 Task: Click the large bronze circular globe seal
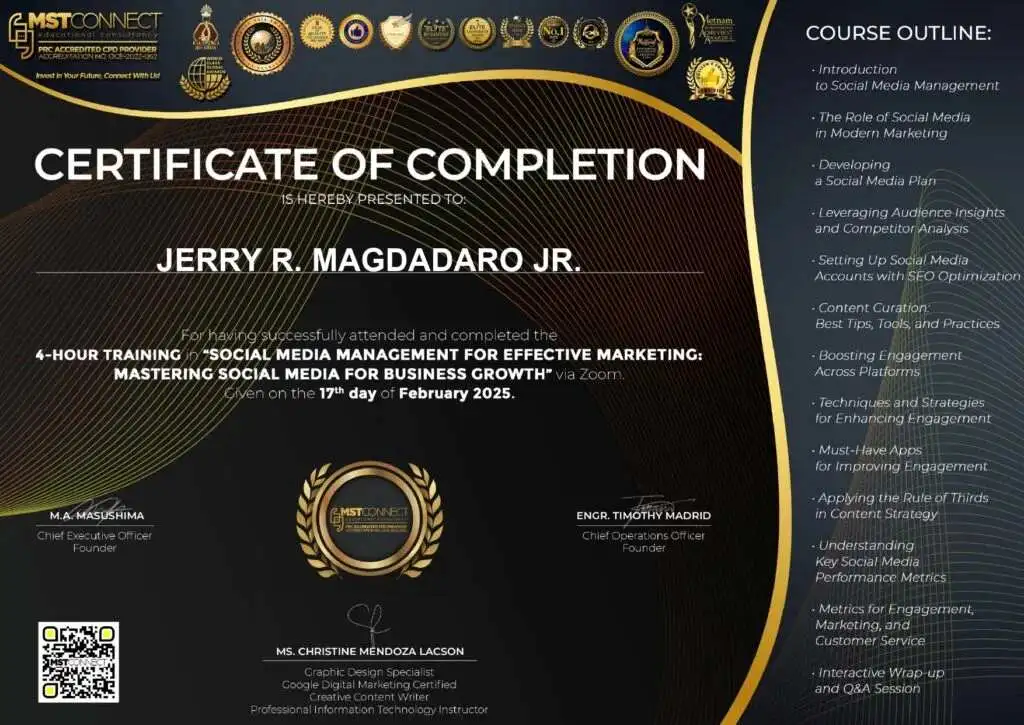coord(261,43)
